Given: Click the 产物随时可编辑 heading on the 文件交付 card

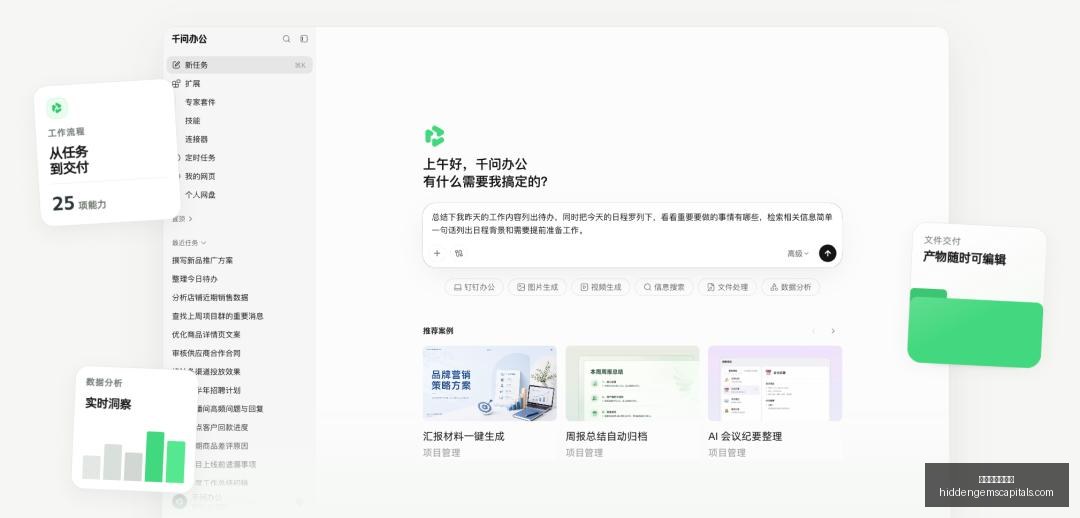Looking at the screenshot, I should [964, 258].
